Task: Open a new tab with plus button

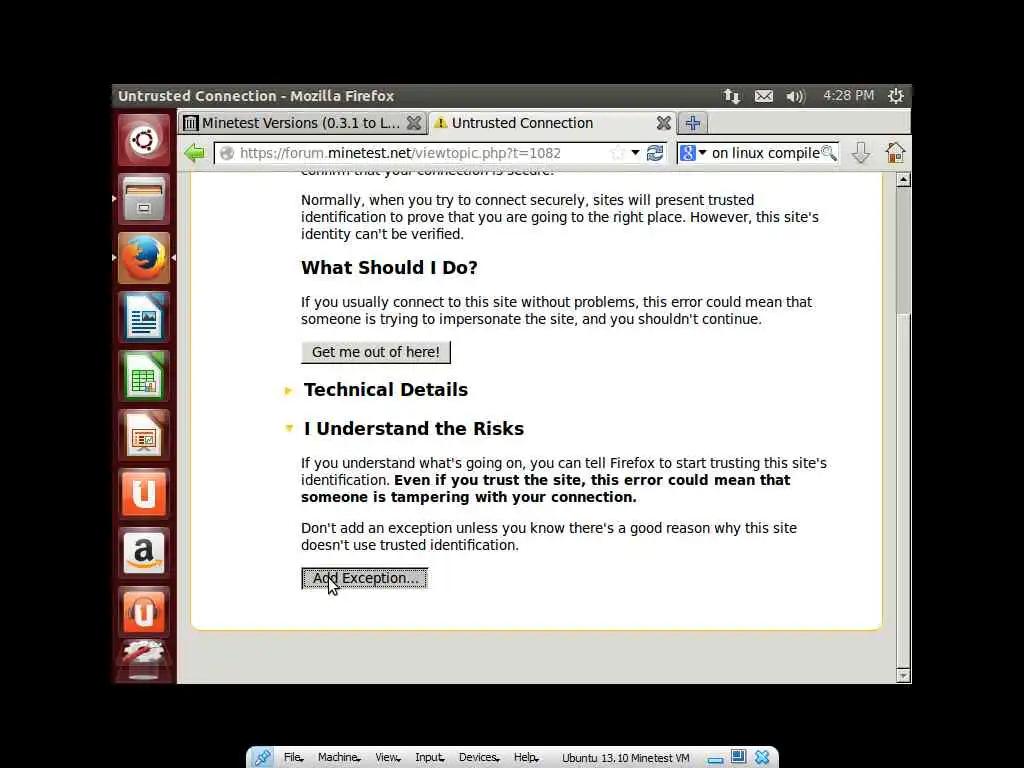Action: (693, 123)
